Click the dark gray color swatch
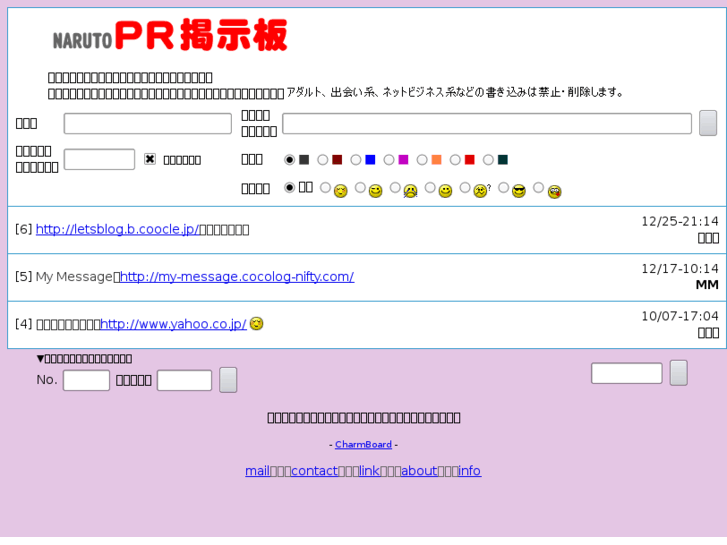Viewport: 727px width, 545px height. tap(304, 160)
